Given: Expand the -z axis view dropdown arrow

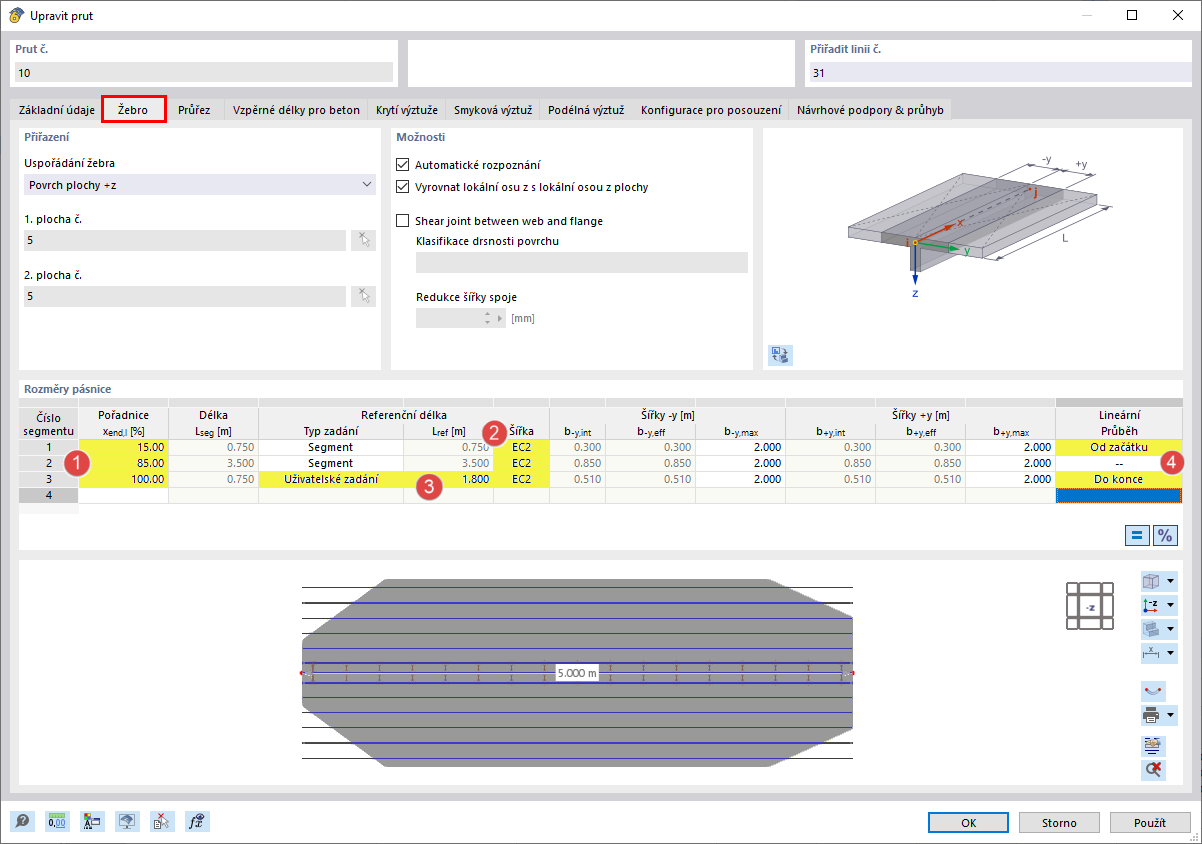Looking at the screenshot, I should click(1170, 605).
